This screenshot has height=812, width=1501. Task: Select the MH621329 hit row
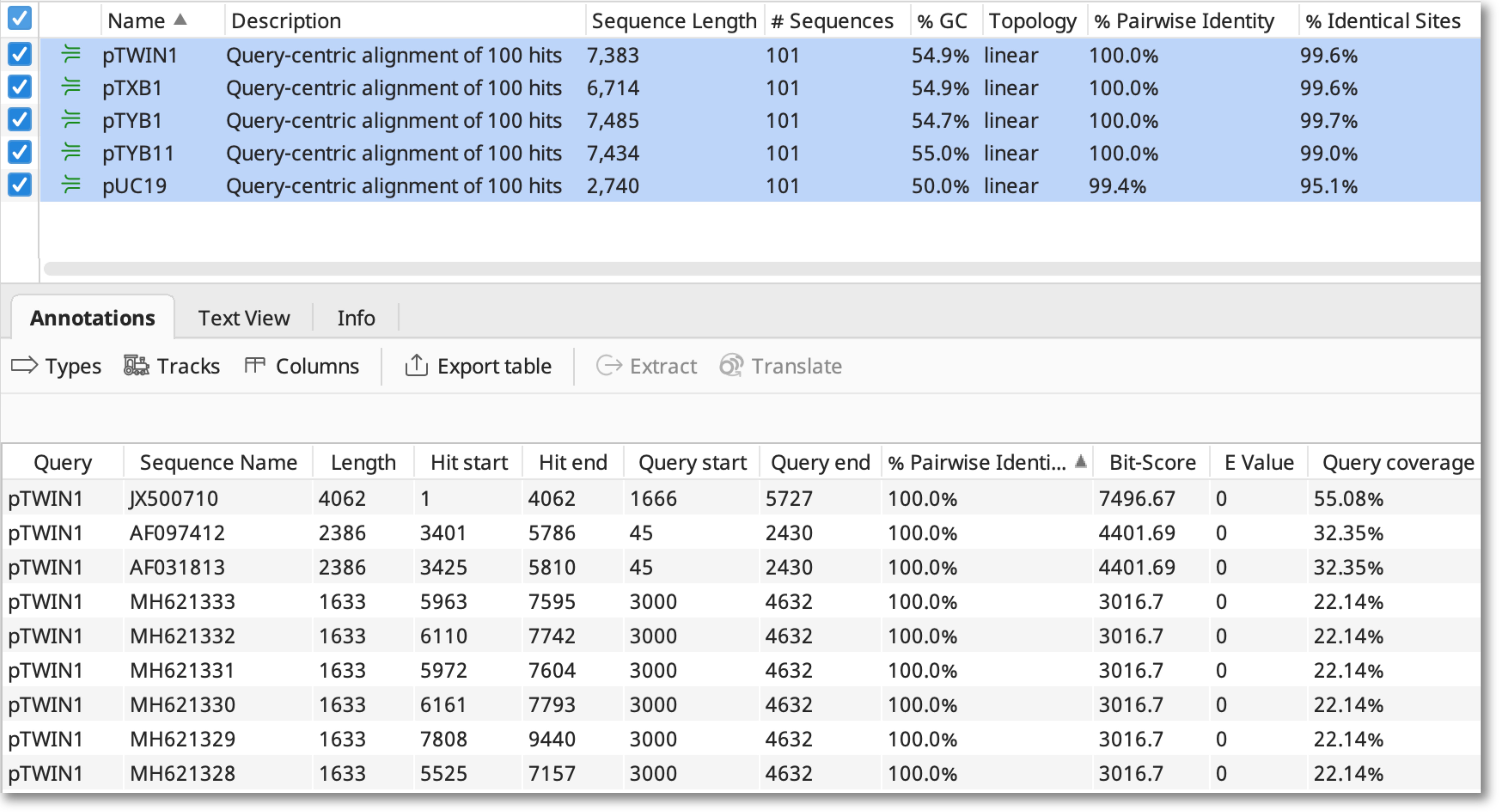tap(741, 739)
